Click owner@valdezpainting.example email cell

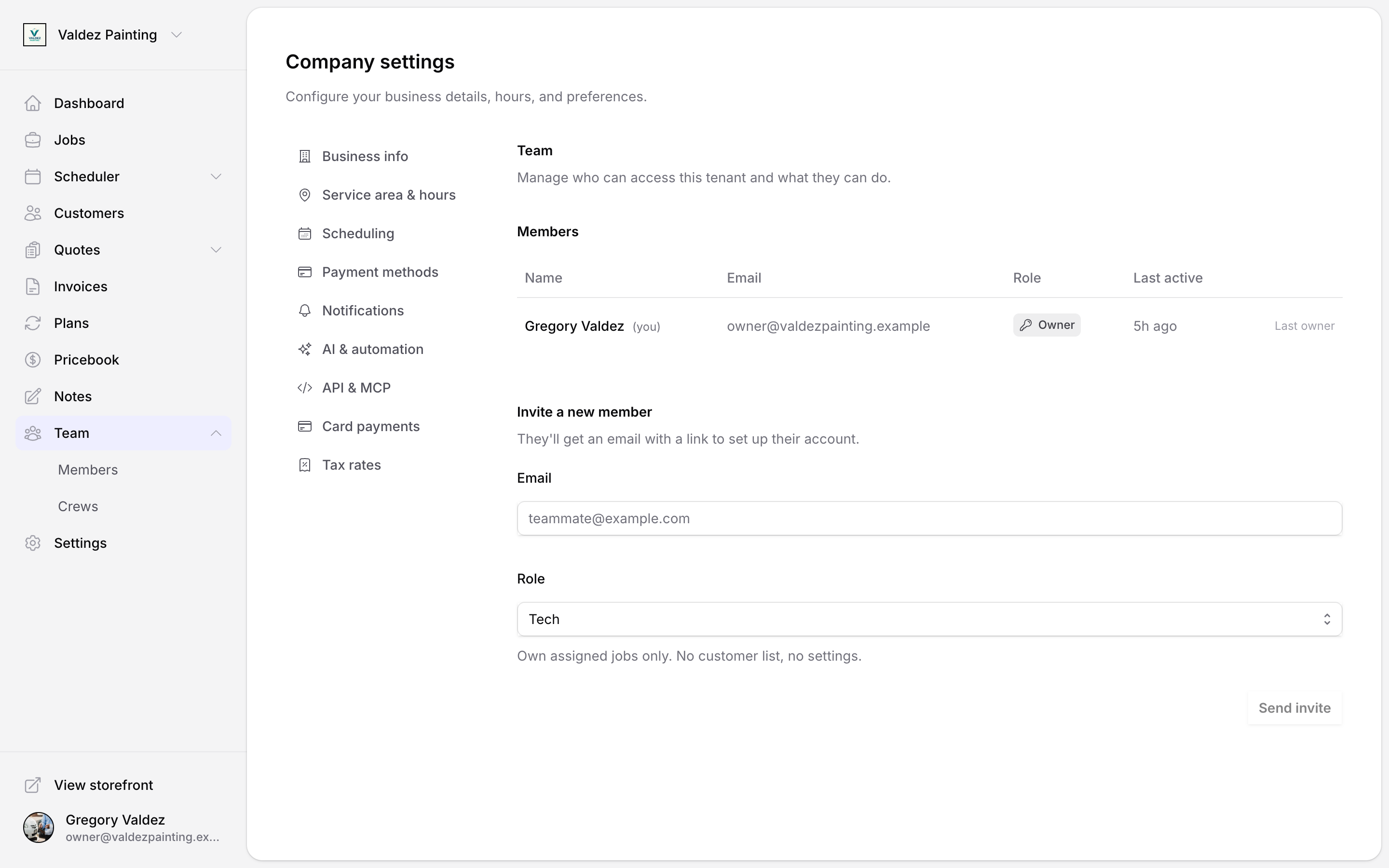coord(828,326)
